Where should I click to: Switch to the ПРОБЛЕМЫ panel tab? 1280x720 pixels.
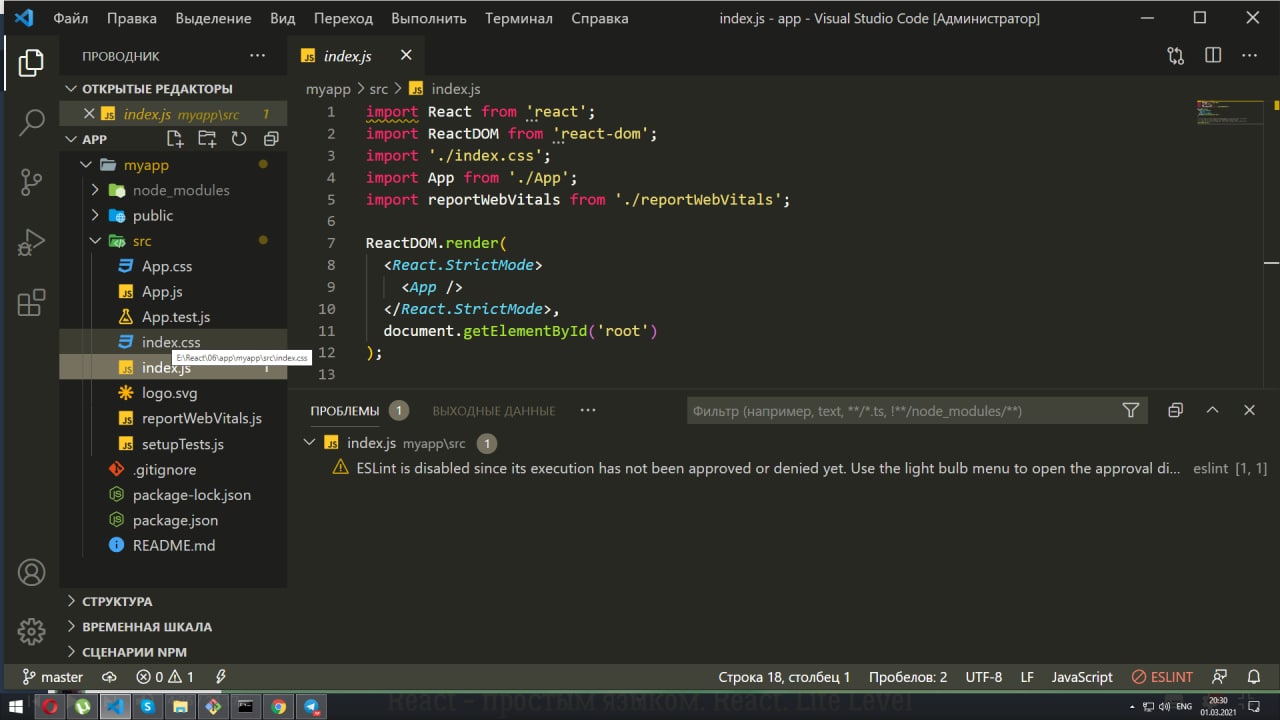tap(345, 411)
